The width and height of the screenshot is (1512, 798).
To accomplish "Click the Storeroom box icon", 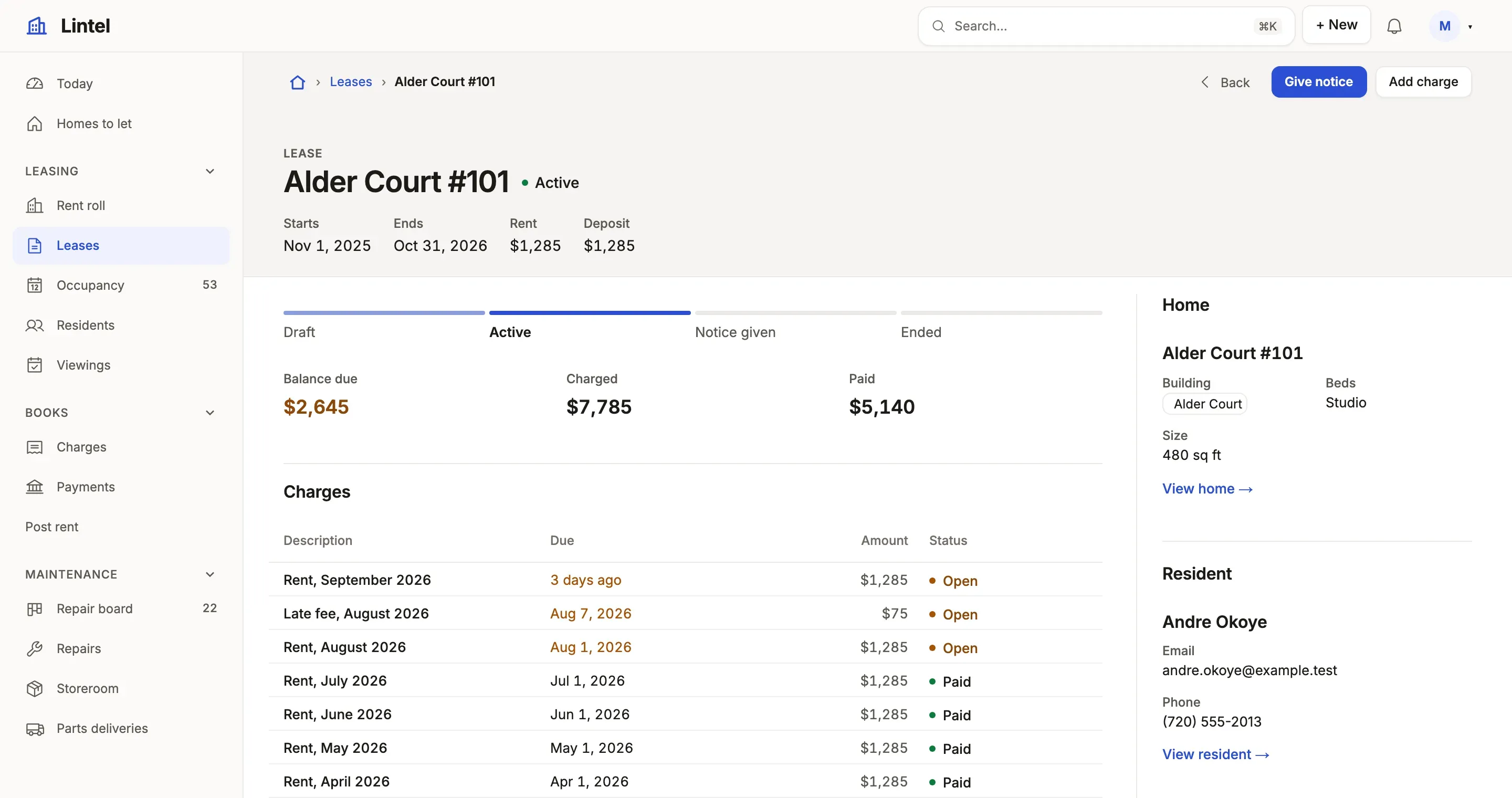I will [35, 688].
